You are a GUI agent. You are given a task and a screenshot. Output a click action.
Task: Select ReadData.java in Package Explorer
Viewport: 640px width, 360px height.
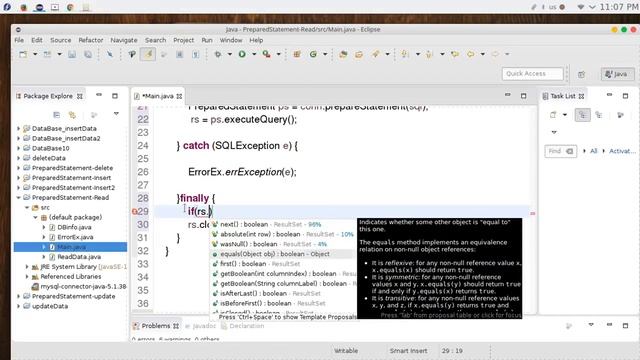point(79,257)
